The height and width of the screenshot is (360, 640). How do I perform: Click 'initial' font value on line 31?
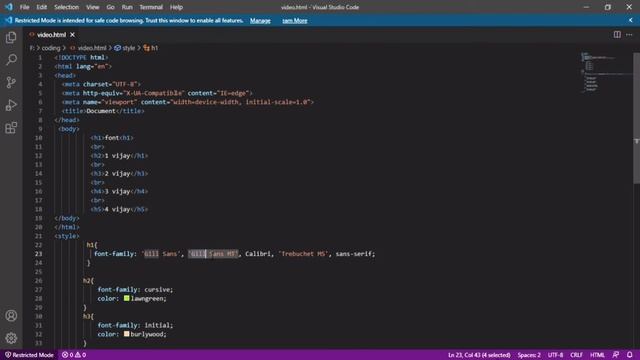157,325
